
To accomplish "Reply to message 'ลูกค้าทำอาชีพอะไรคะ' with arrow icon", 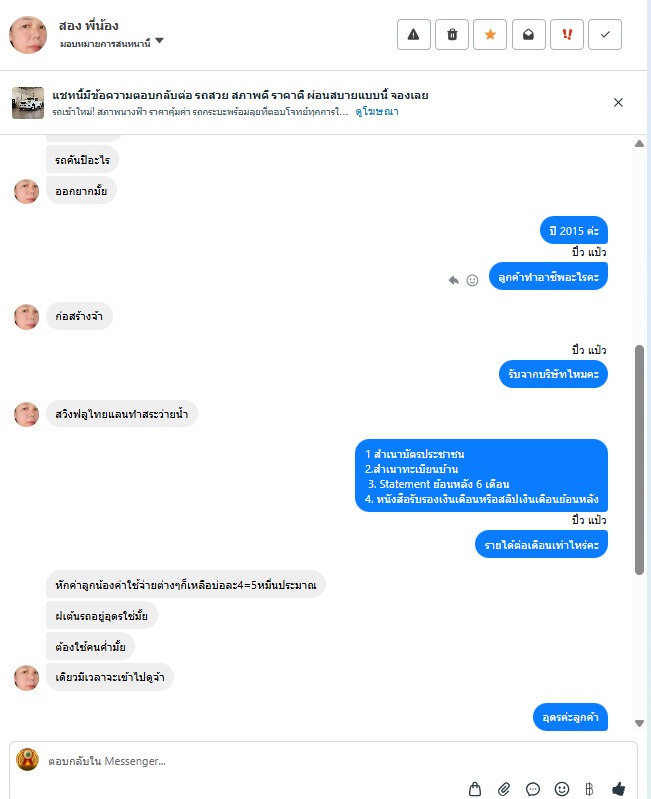I will (453, 280).
